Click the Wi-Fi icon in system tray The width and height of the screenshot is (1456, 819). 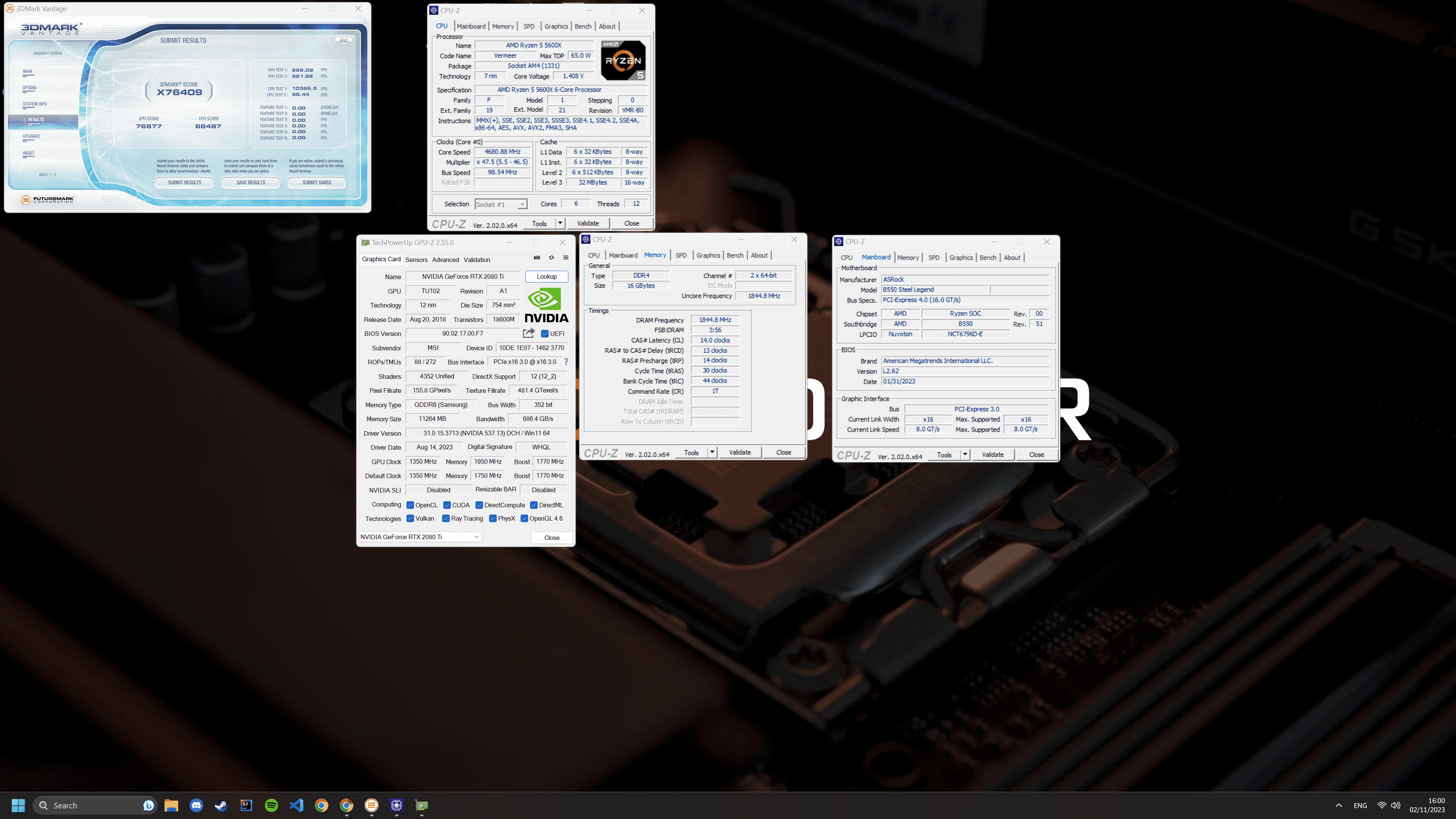(1381, 805)
